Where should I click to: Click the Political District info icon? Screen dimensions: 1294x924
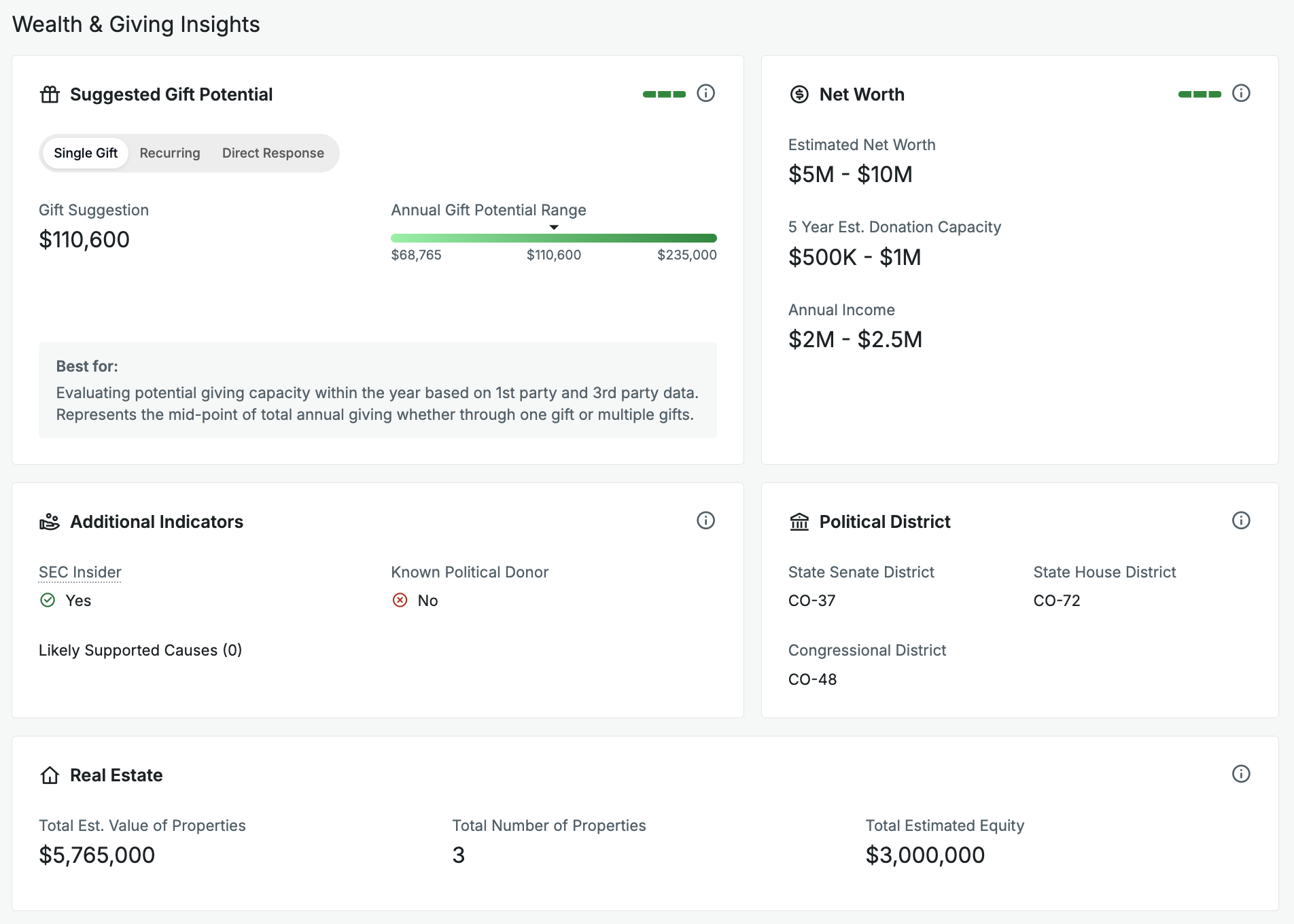pyautogui.click(x=1241, y=520)
